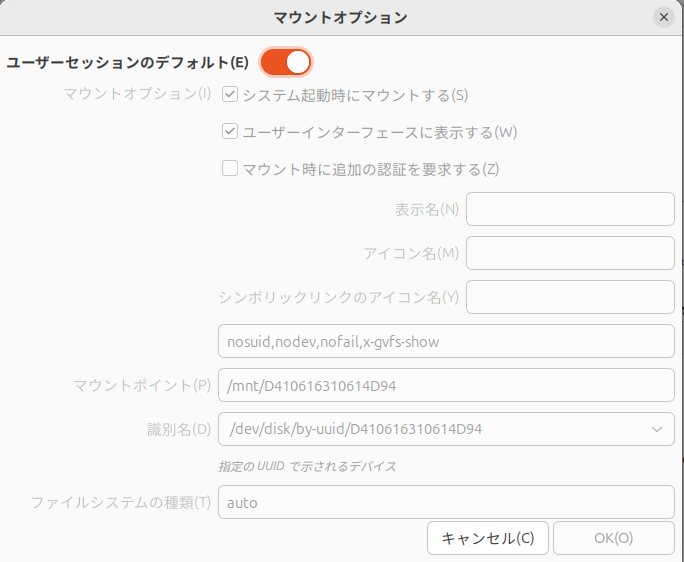This screenshot has width=684, height=562.
Task: Click the マウントオプション title bar
Action: [340, 17]
